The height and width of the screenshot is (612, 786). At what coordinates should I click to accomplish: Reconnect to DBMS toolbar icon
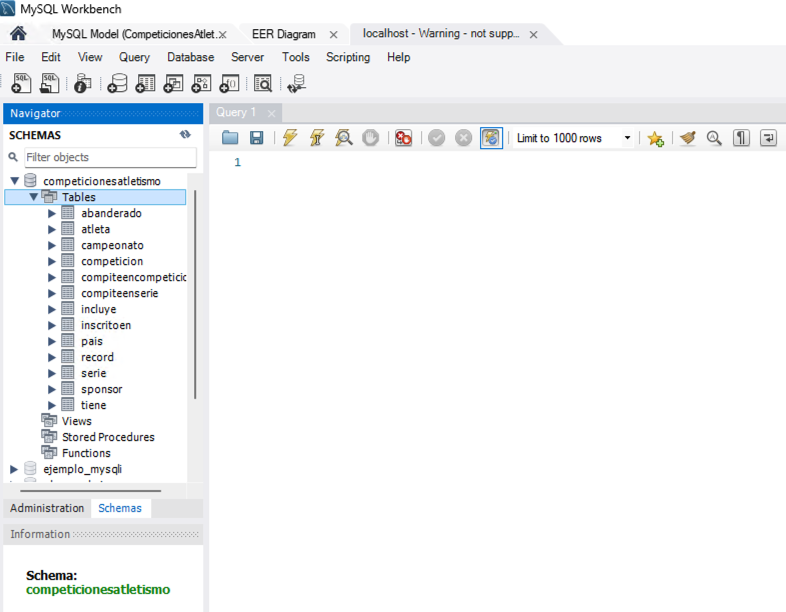click(x=296, y=83)
